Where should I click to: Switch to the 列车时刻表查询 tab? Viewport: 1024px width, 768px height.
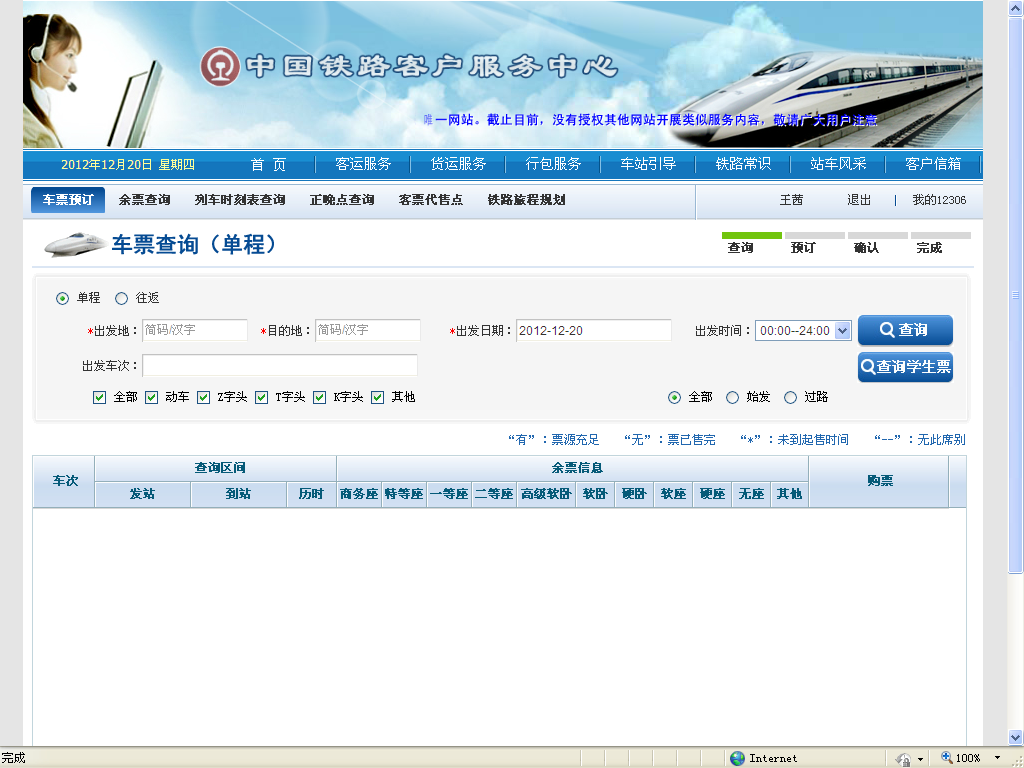click(240, 200)
